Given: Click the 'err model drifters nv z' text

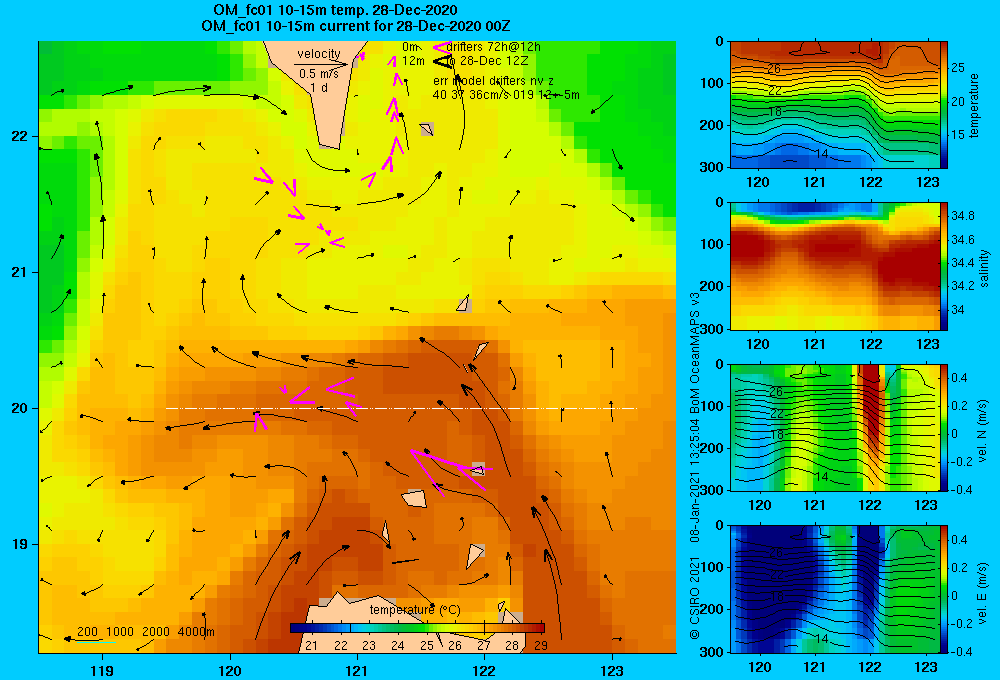Looking at the screenshot, I should click(494, 81).
